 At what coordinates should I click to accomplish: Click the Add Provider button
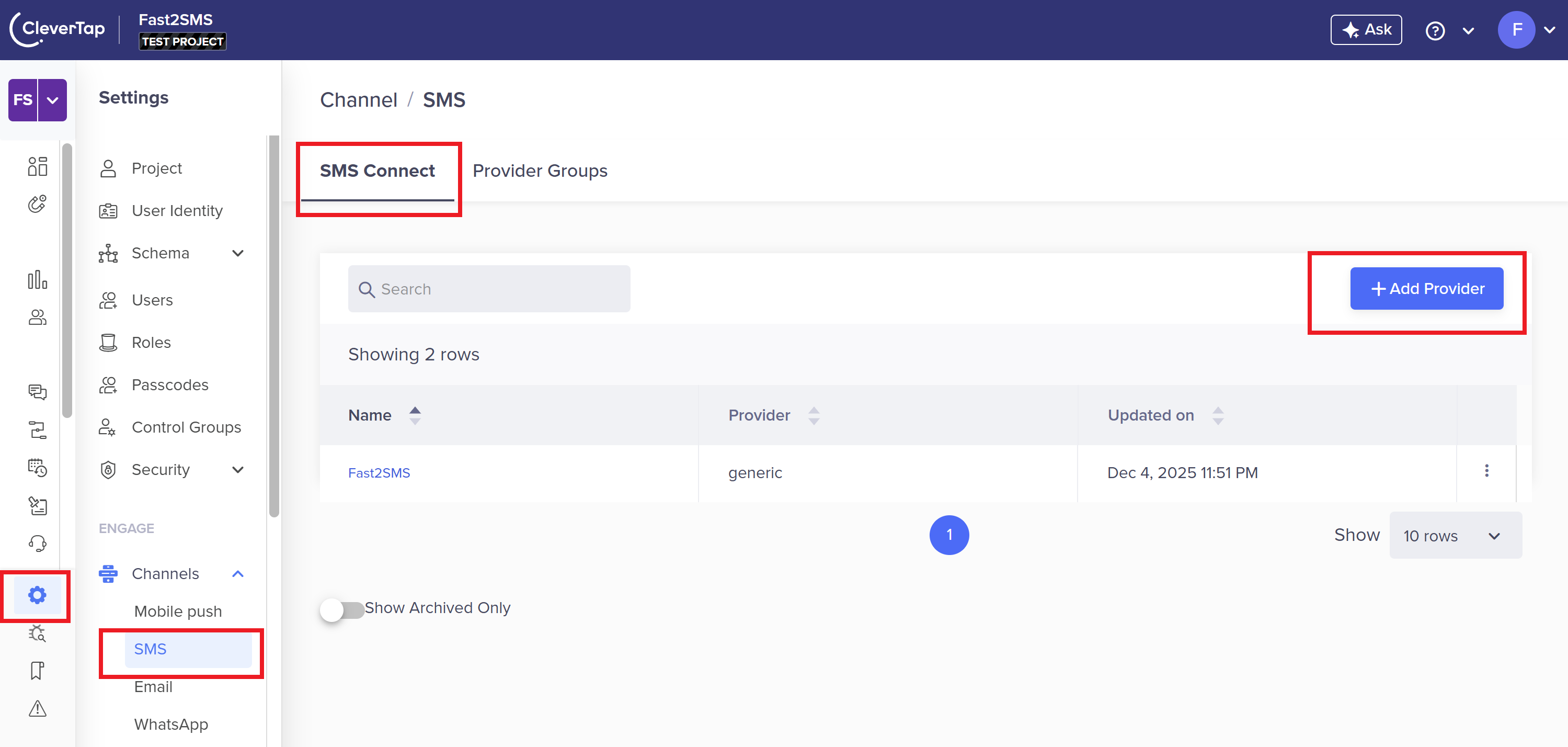[1426, 289]
